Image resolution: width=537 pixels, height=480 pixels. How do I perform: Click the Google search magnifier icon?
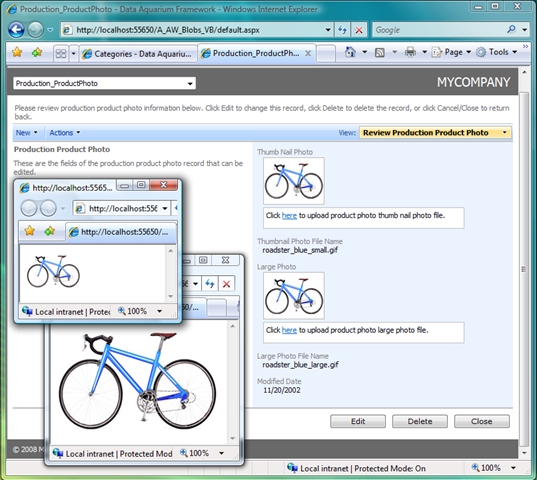[x=511, y=29]
